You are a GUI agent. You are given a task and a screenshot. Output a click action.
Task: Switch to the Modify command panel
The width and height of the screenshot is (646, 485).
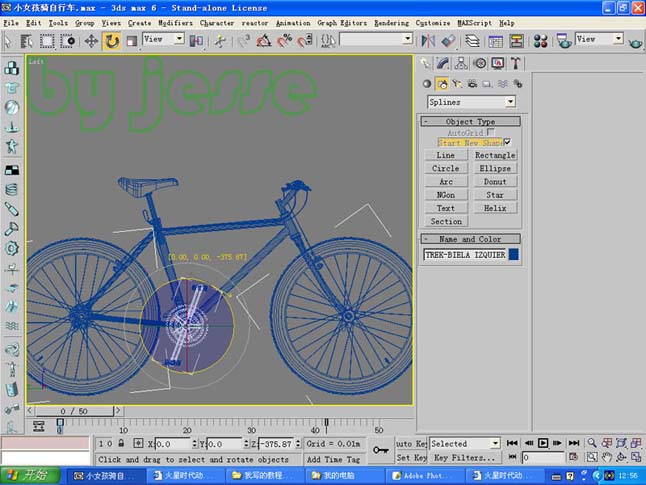point(443,63)
